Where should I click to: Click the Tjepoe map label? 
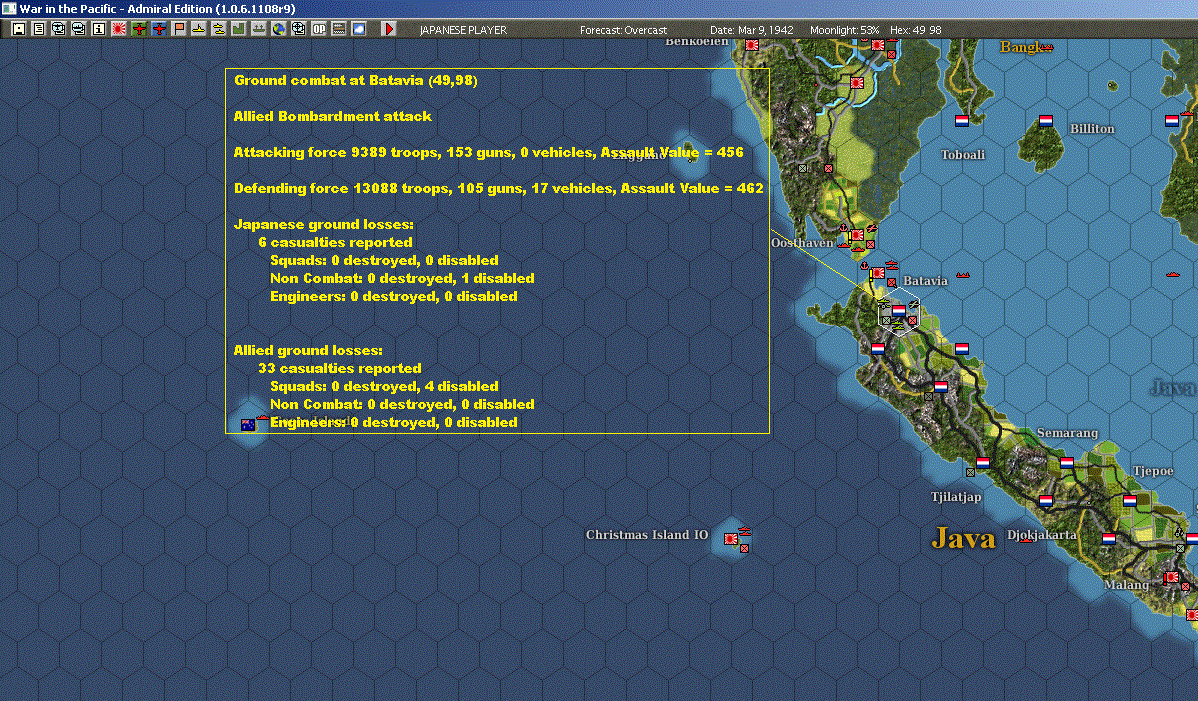pos(1153,470)
